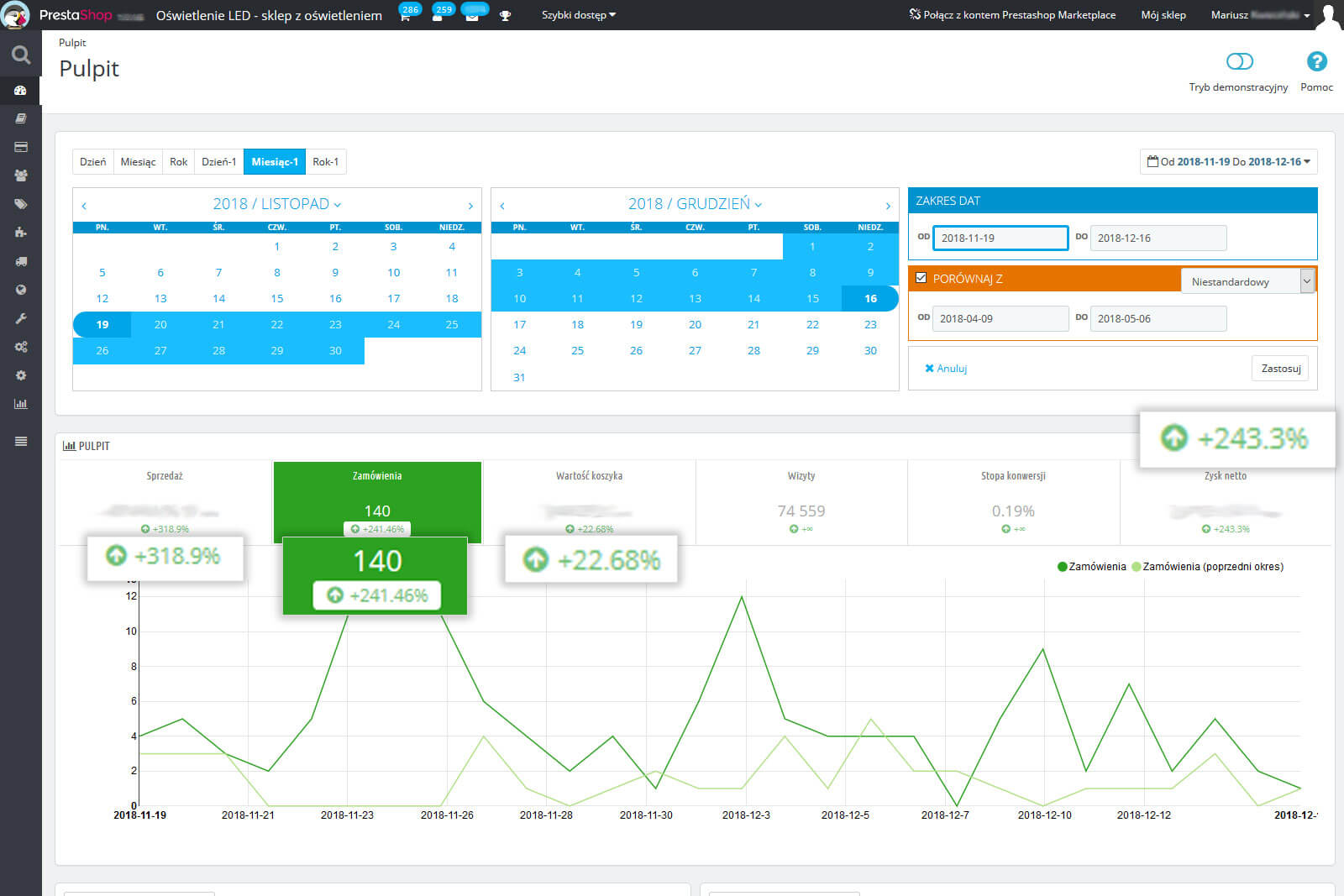This screenshot has width=1344, height=896.
Task: Click the start date field 2018-11-19
Action: coord(1000,238)
